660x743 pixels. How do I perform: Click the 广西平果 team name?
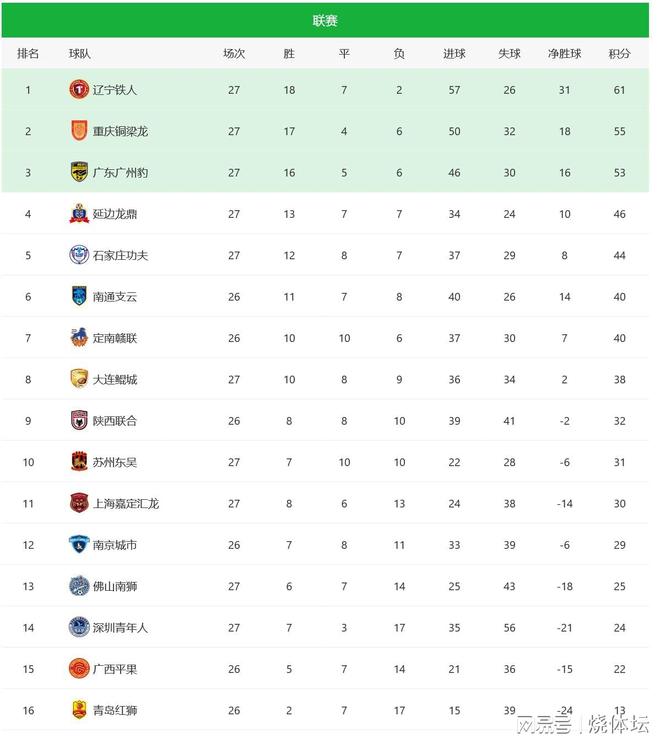[x=115, y=669]
